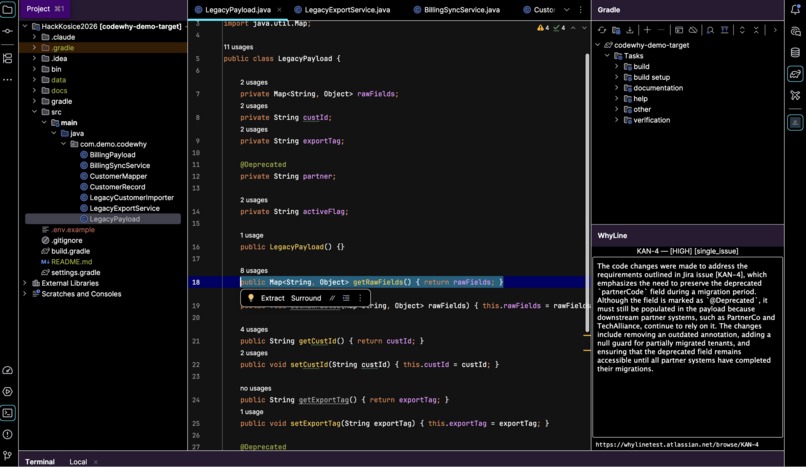Open the Terminal tool window icon
The height and width of the screenshot is (467, 806).
coord(8,413)
